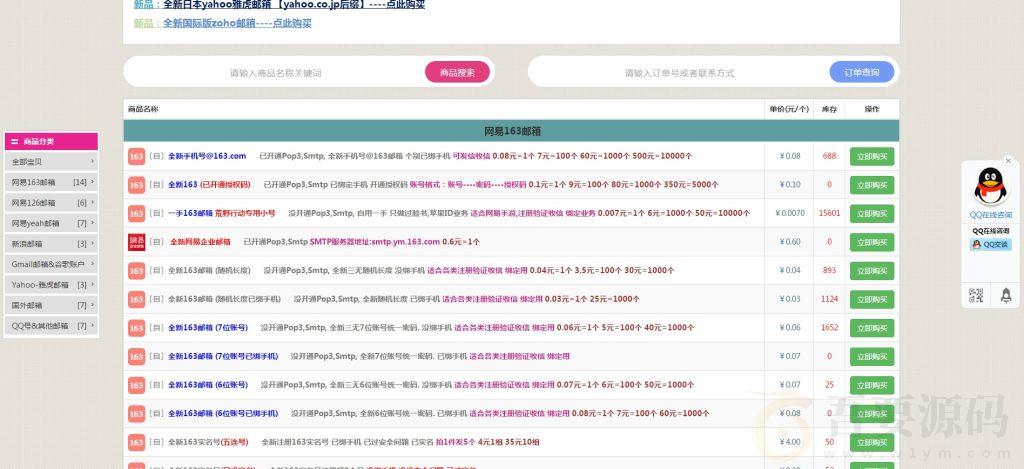Viewport: 1024px width, 469px height.
Task: Click the 网易163邮箱 section header bar
Action: [x=511, y=131]
